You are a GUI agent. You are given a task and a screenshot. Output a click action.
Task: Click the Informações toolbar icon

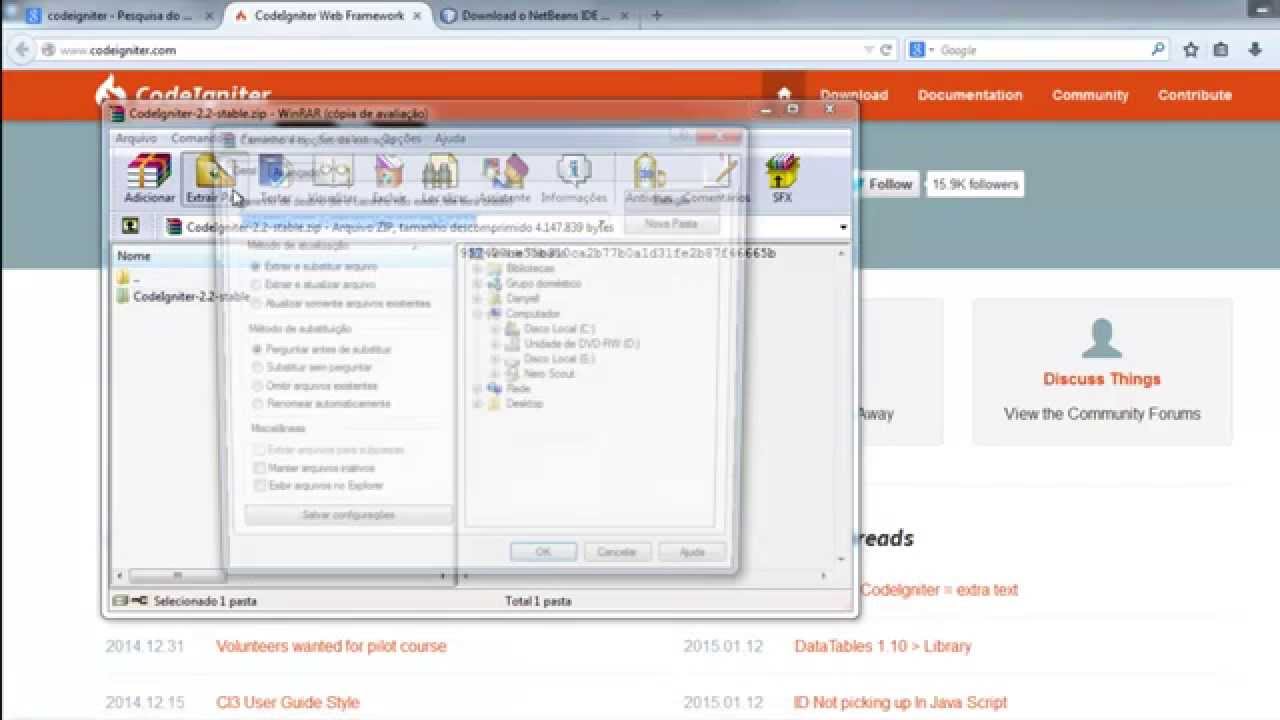574,173
